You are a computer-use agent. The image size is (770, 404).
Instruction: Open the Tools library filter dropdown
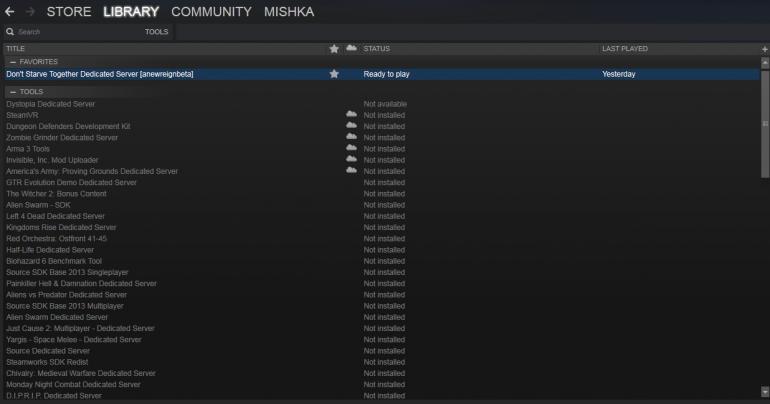click(156, 32)
